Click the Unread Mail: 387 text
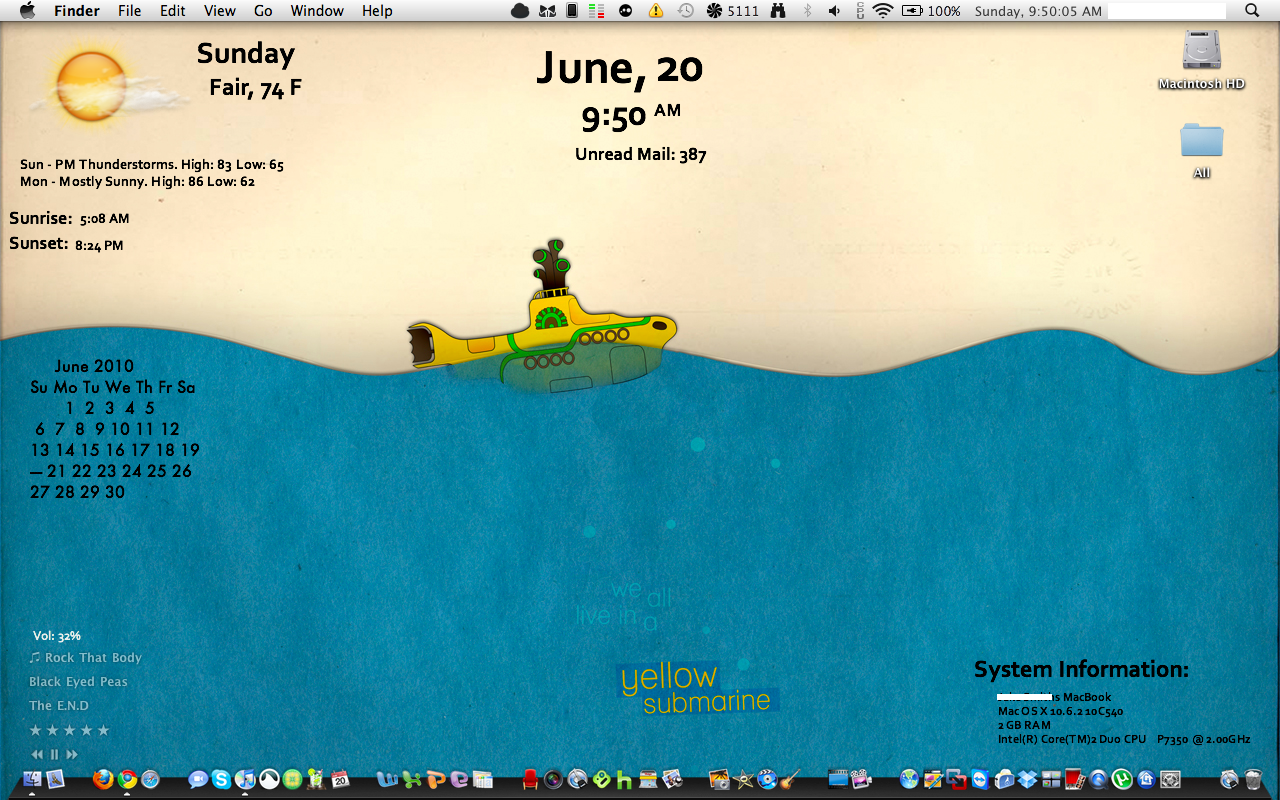The width and height of the screenshot is (1280, 800). pyautogui.click(x=641, y=154)
